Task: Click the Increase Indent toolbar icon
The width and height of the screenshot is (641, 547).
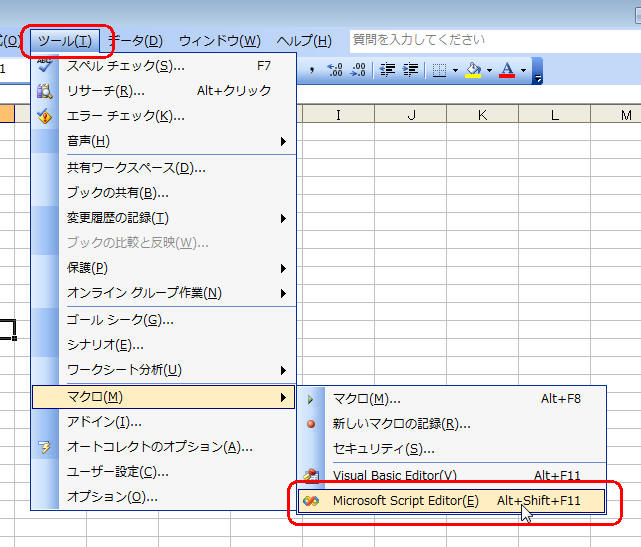Action: tap(410, 70)
